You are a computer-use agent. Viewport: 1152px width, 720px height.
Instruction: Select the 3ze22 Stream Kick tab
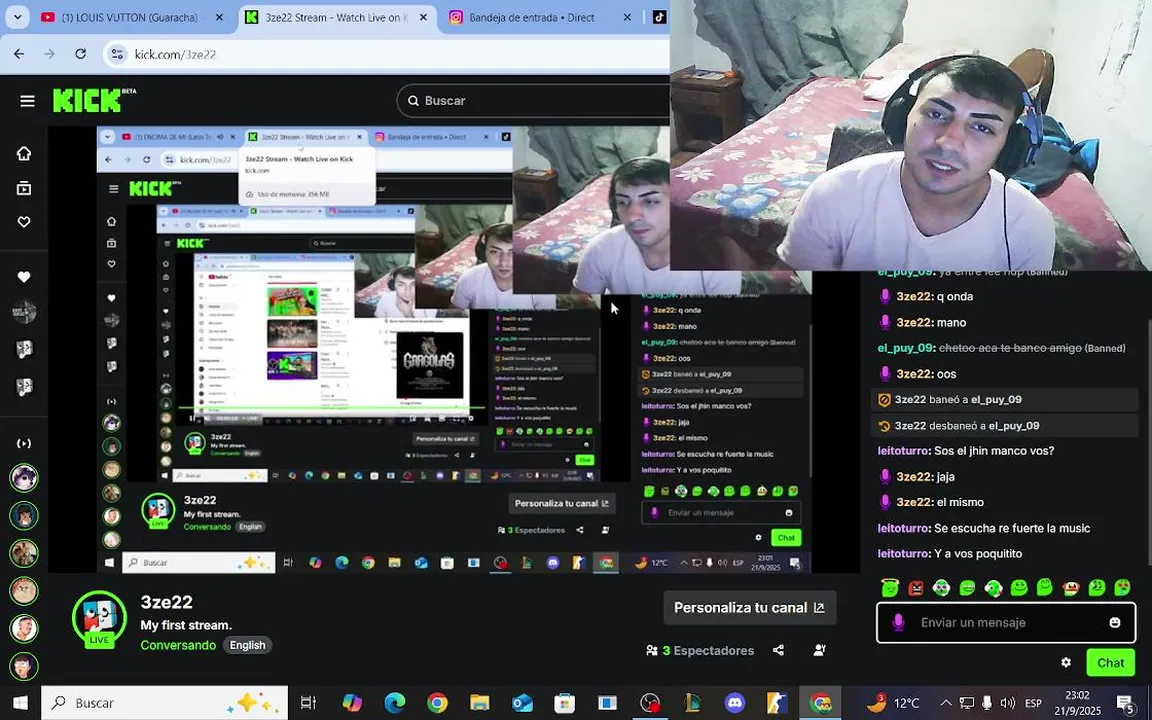coord(336,17)
